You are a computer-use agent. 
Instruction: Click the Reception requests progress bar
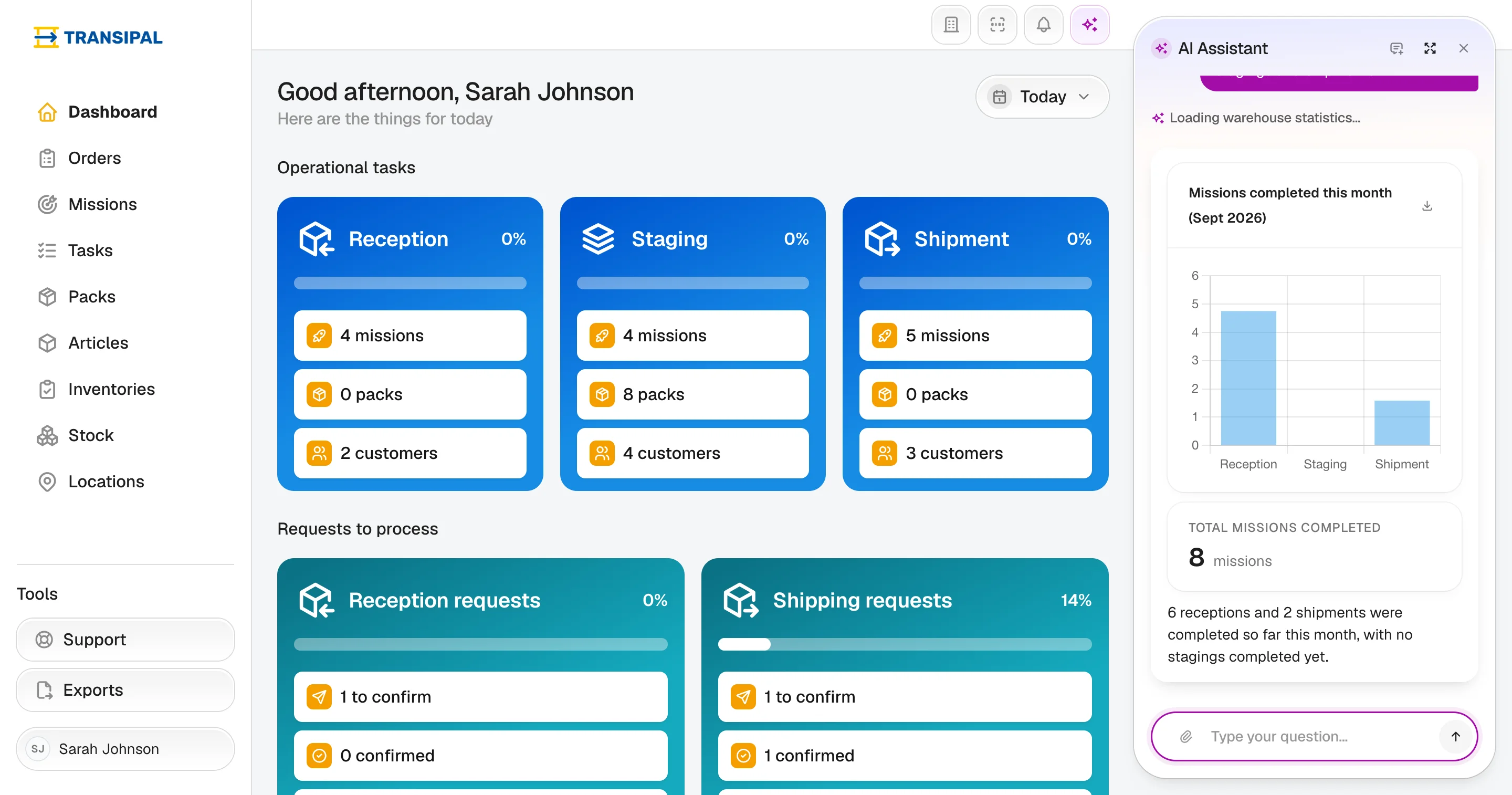click(480, 644)
